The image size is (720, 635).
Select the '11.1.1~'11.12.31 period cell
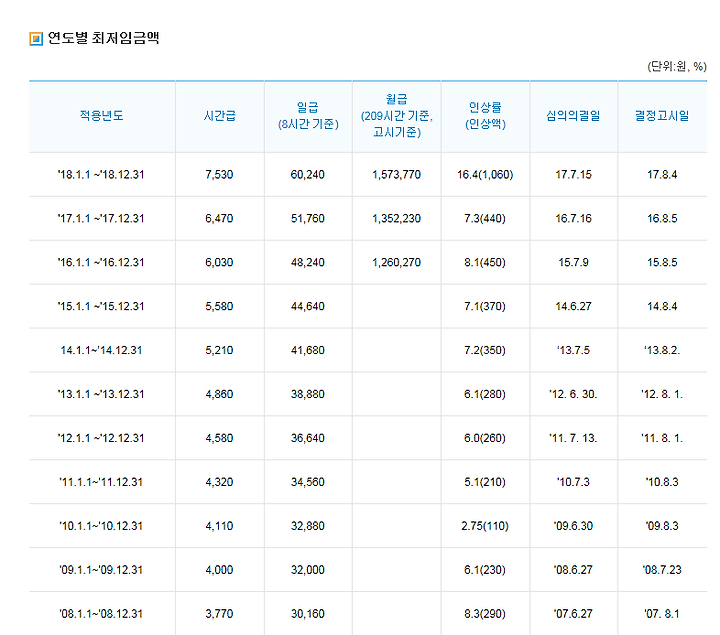(x=101, y=482)
